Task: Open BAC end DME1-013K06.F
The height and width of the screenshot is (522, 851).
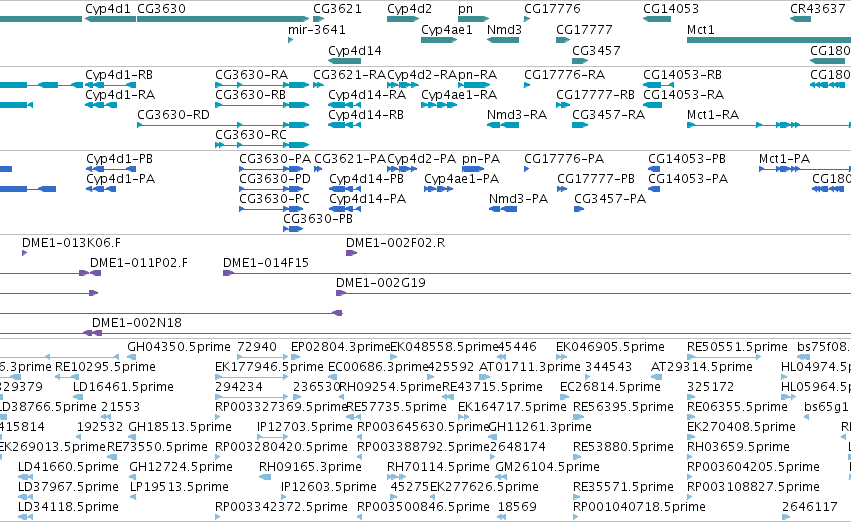Action: [x=71, y=243]
